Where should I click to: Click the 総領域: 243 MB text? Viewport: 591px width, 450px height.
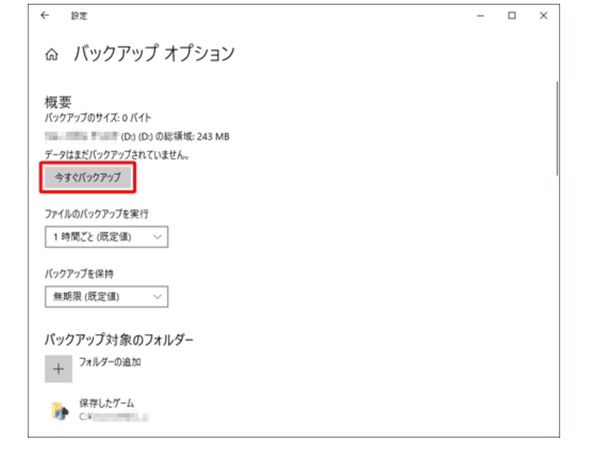[x=198, y=136]
